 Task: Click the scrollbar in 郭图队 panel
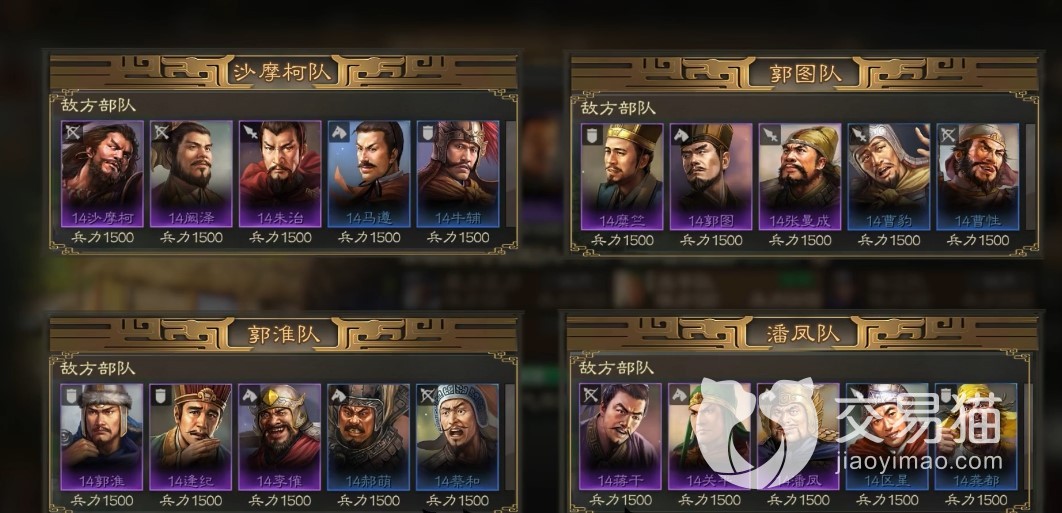coord(1030,177)
